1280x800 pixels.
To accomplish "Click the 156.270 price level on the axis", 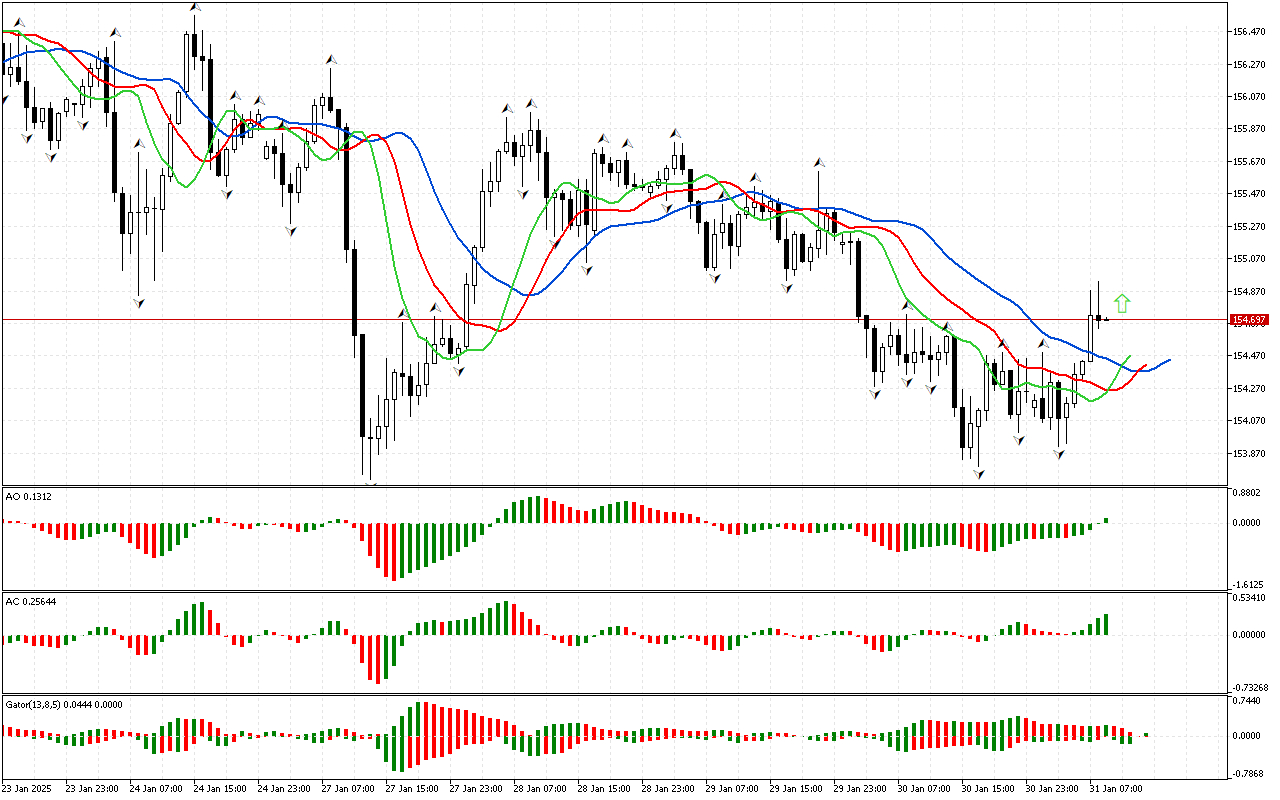I will [1251, 65].
